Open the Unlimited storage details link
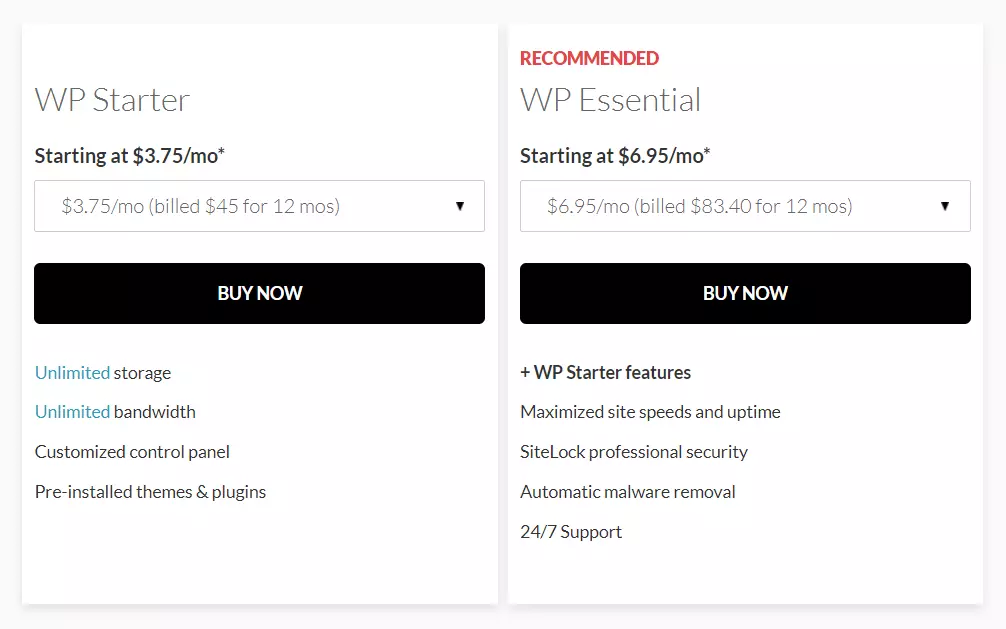This screenshot has width=1006, height=629. pos(72,372)
